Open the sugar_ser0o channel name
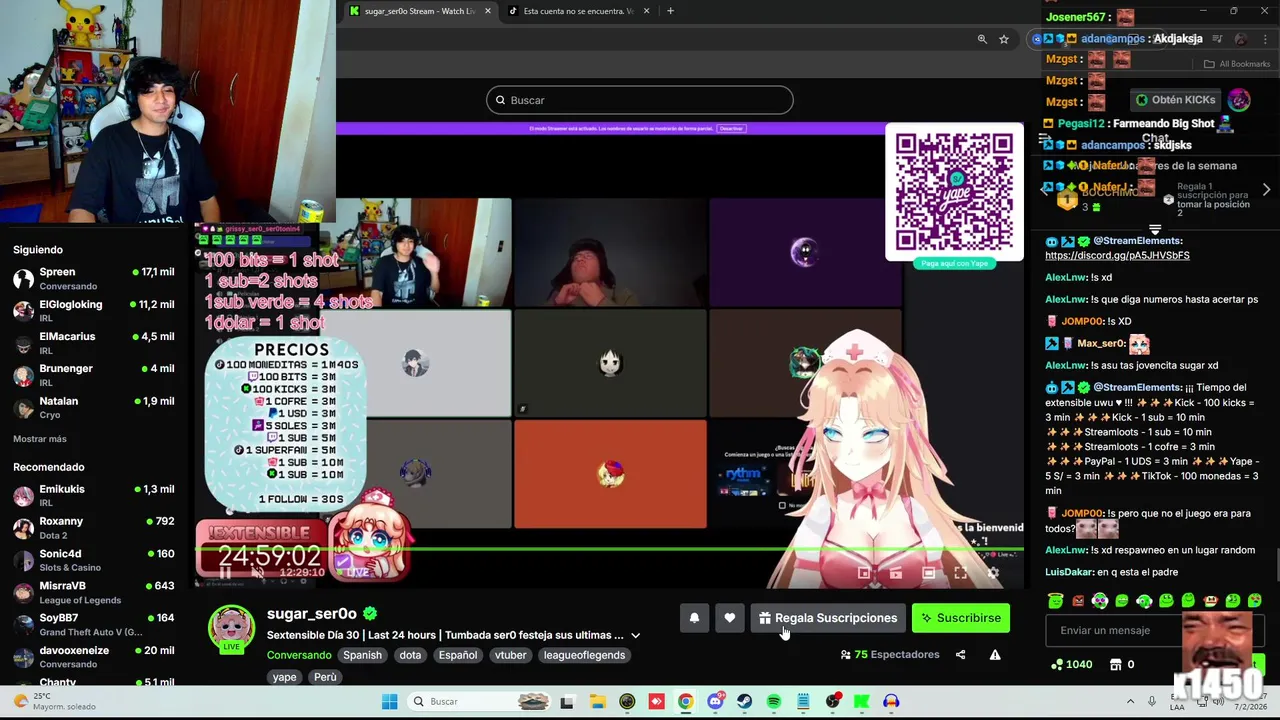 (312, 613)
